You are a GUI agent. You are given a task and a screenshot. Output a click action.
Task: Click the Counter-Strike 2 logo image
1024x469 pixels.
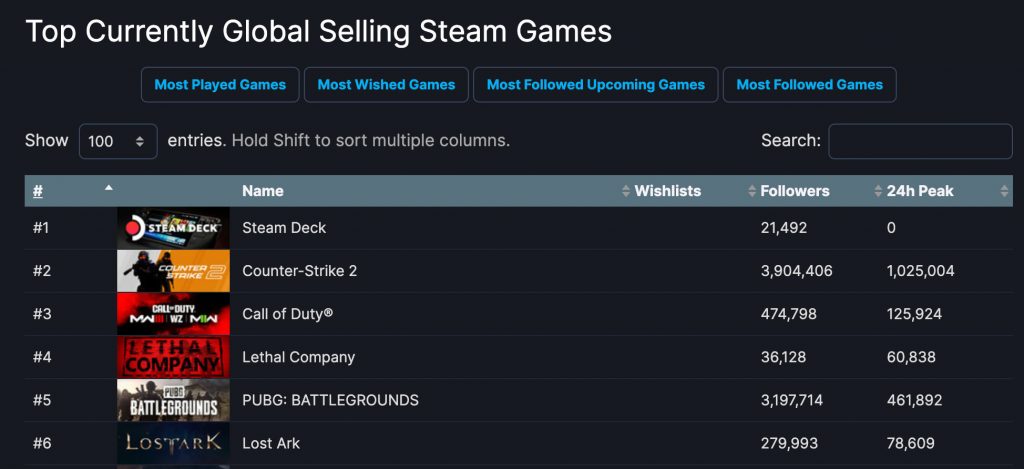pos(173,271)
